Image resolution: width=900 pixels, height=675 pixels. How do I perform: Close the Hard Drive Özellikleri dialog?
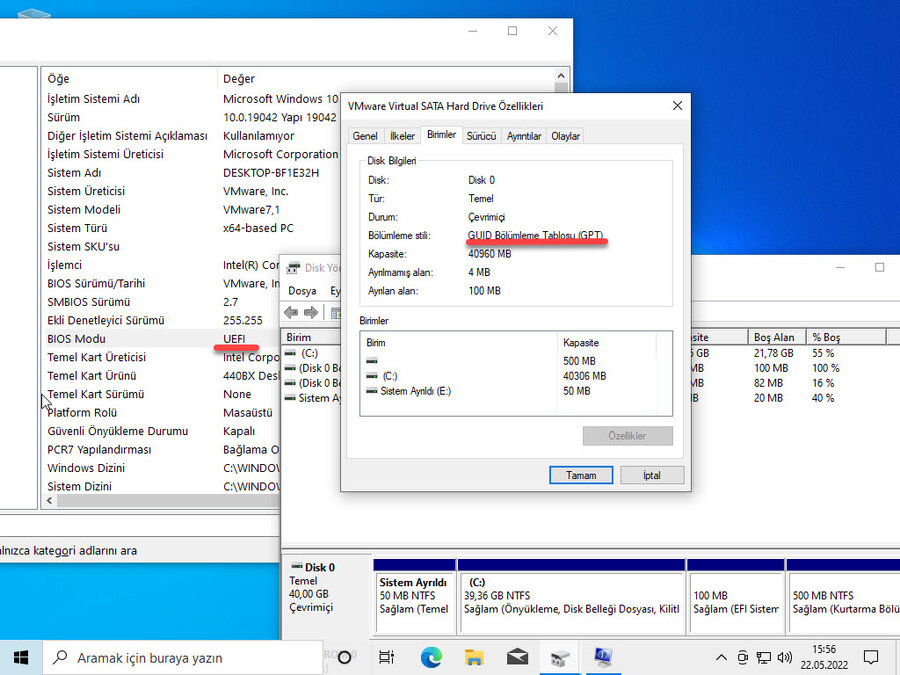click(677, 106)
